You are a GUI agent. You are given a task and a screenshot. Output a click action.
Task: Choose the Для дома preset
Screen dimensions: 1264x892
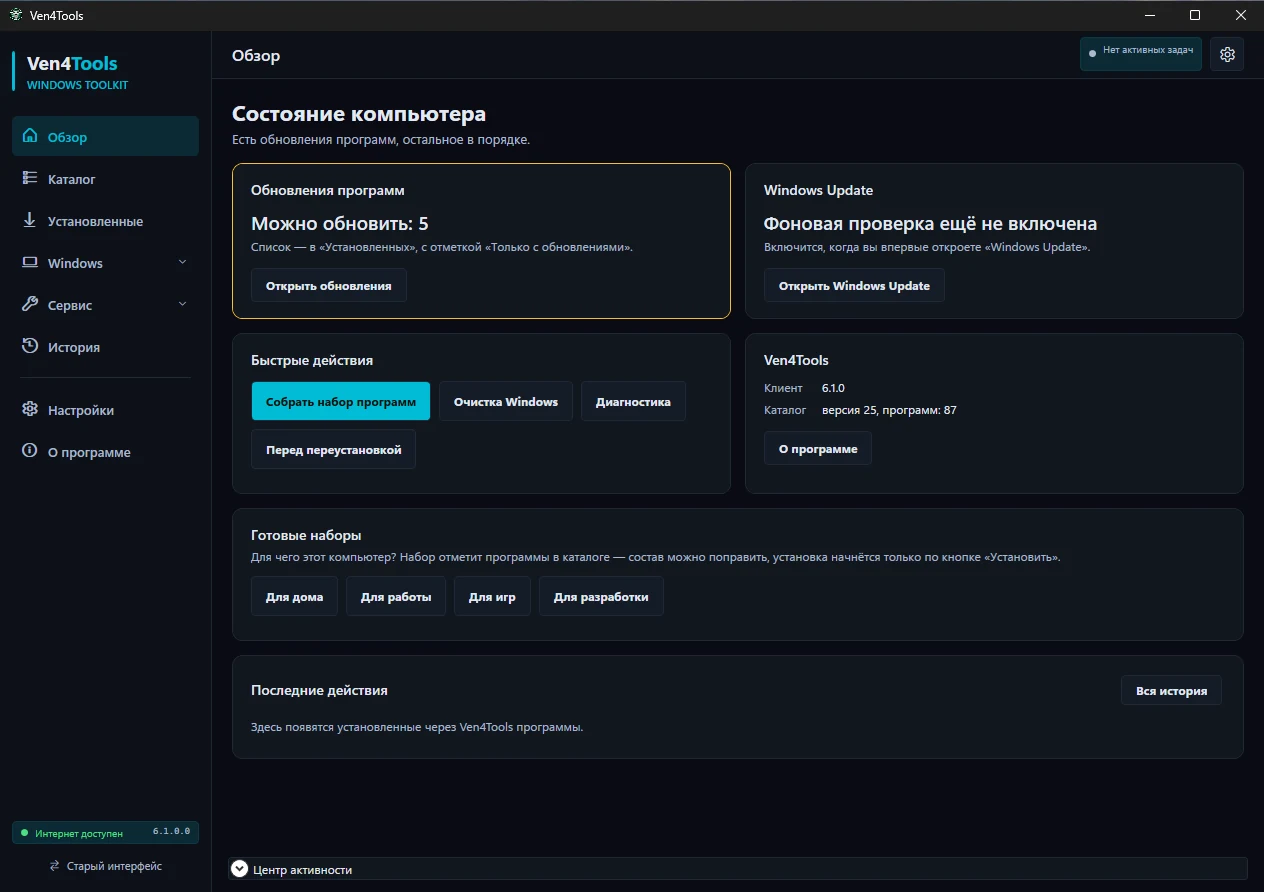pos(294,596)
